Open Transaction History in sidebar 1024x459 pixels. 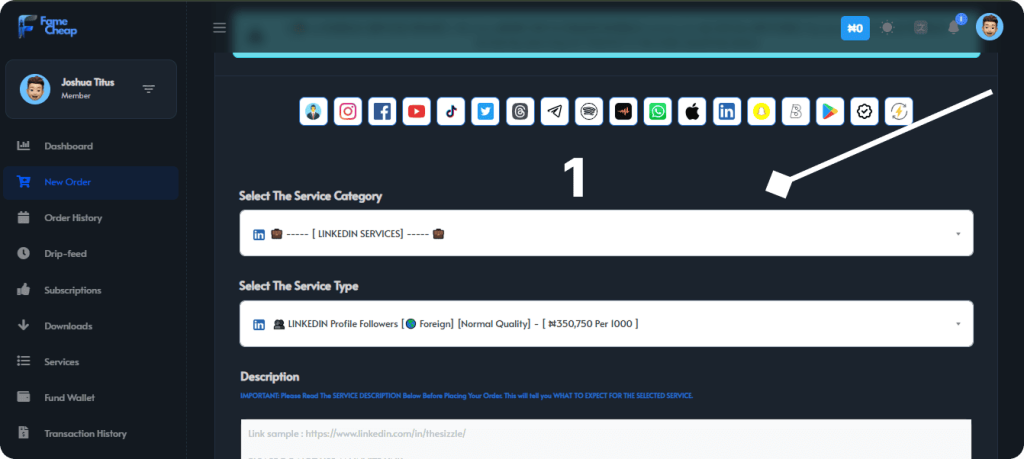point(90,434)
